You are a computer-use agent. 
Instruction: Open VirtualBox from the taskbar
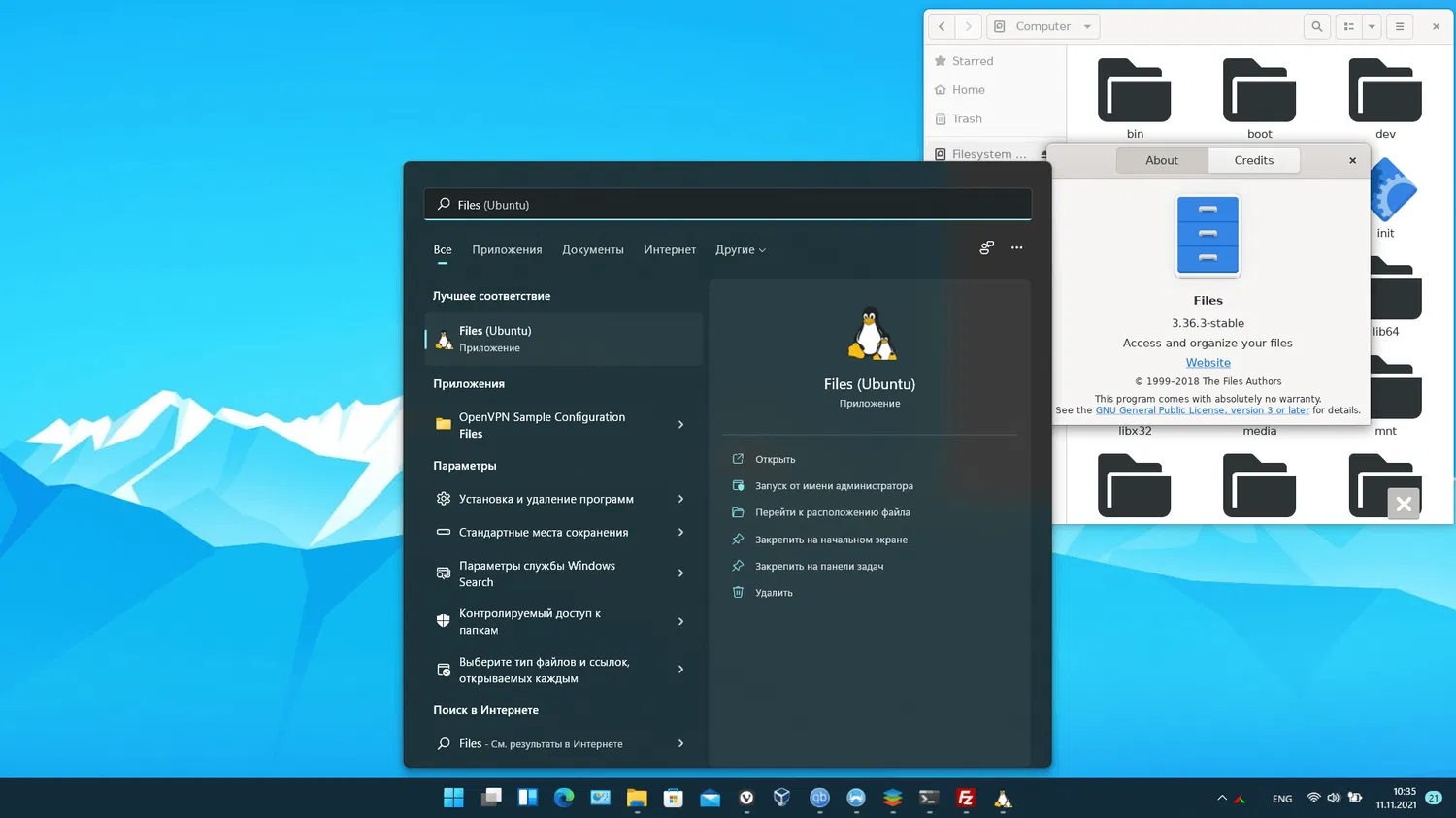pos(782,798)
